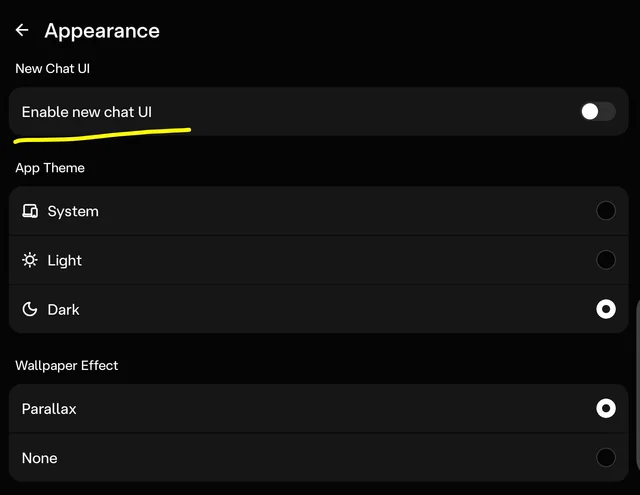Image resolution: width=640 pixels, height=495 pixels.
Task: Click the "App Theme" section header
Action: [x=50, y=168]
